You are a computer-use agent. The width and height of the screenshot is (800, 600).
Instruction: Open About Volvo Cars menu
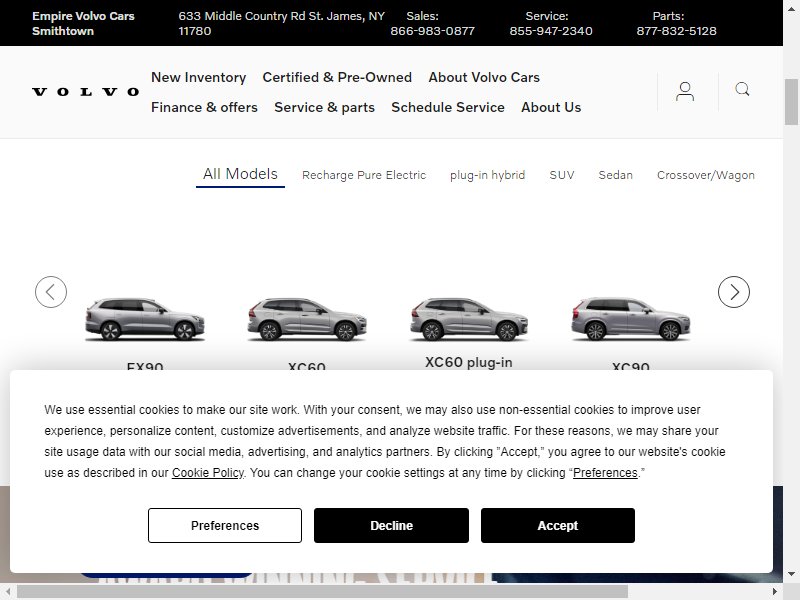(484, 77)
